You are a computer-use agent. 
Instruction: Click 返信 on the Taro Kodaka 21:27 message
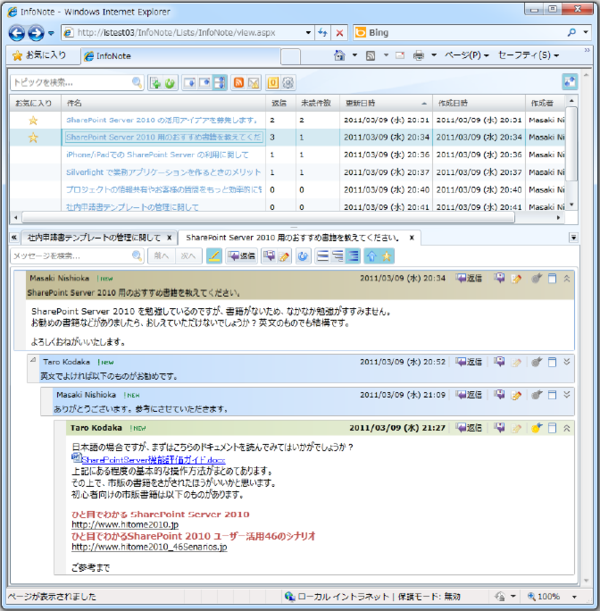469,428
